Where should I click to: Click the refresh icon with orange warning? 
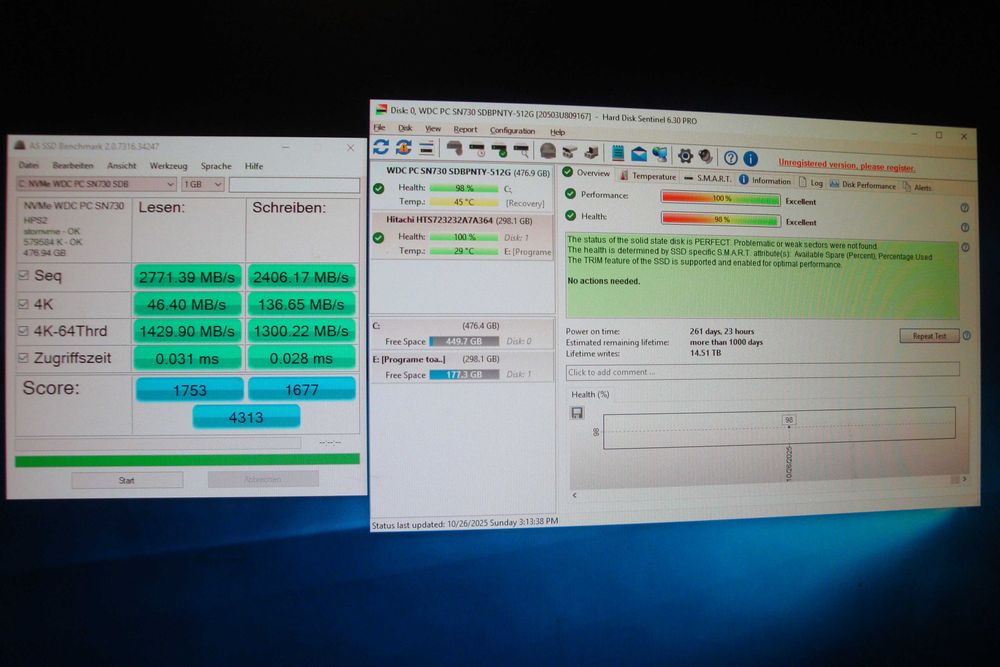404,148
